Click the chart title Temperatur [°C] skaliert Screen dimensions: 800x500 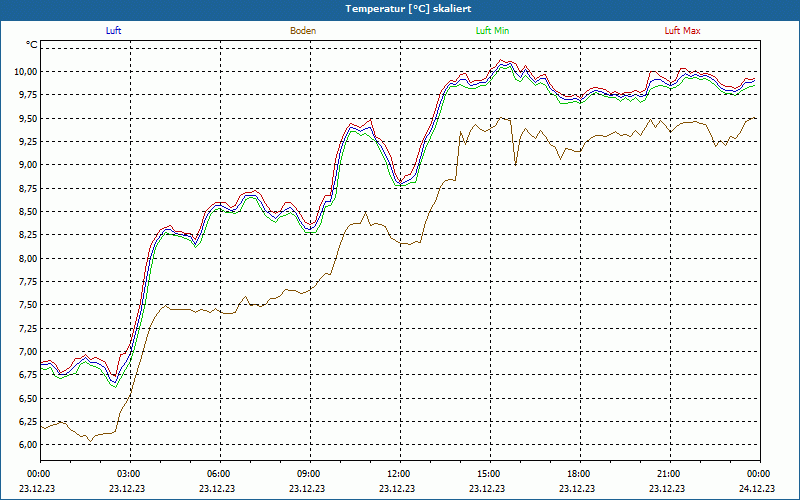[408, 9]
